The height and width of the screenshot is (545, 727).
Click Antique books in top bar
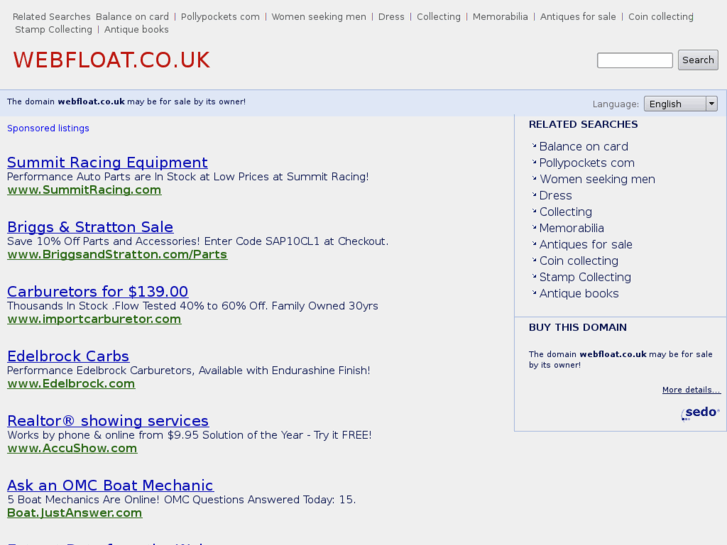point(136,30)
